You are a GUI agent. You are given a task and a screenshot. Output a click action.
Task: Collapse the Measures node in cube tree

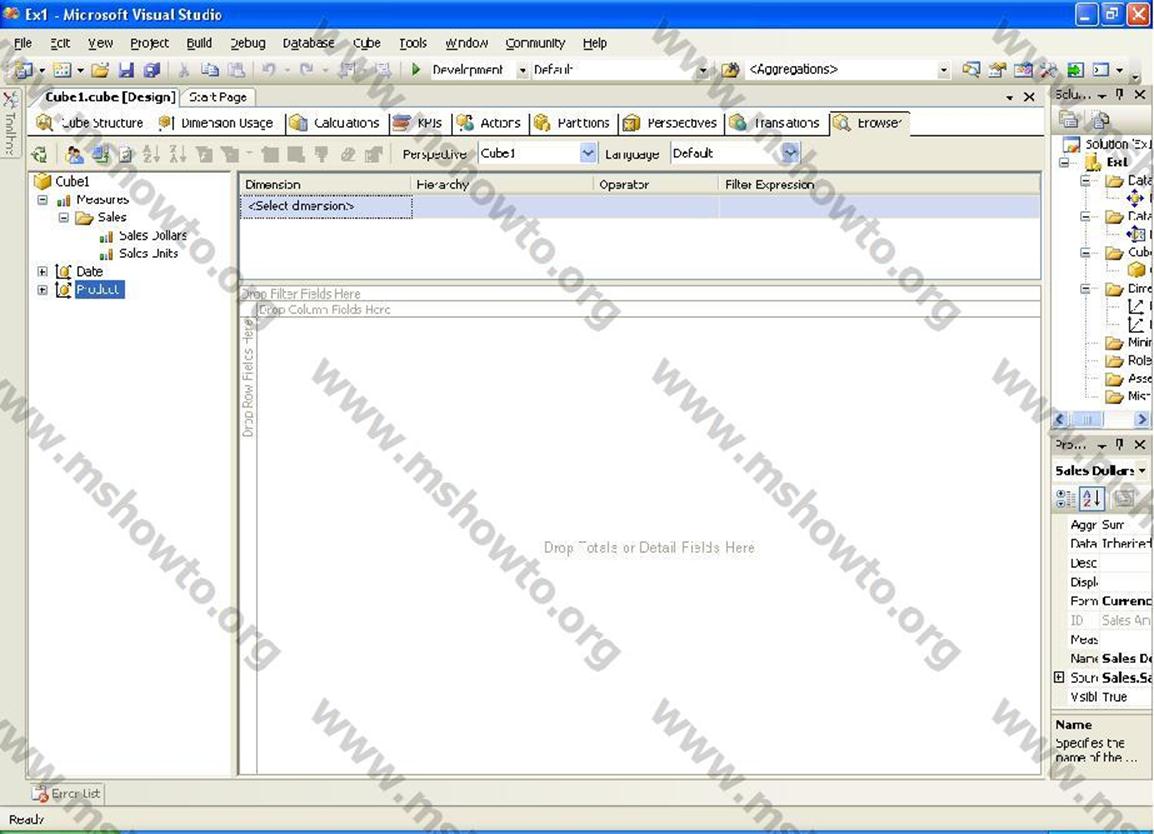(x=43, y=199)
